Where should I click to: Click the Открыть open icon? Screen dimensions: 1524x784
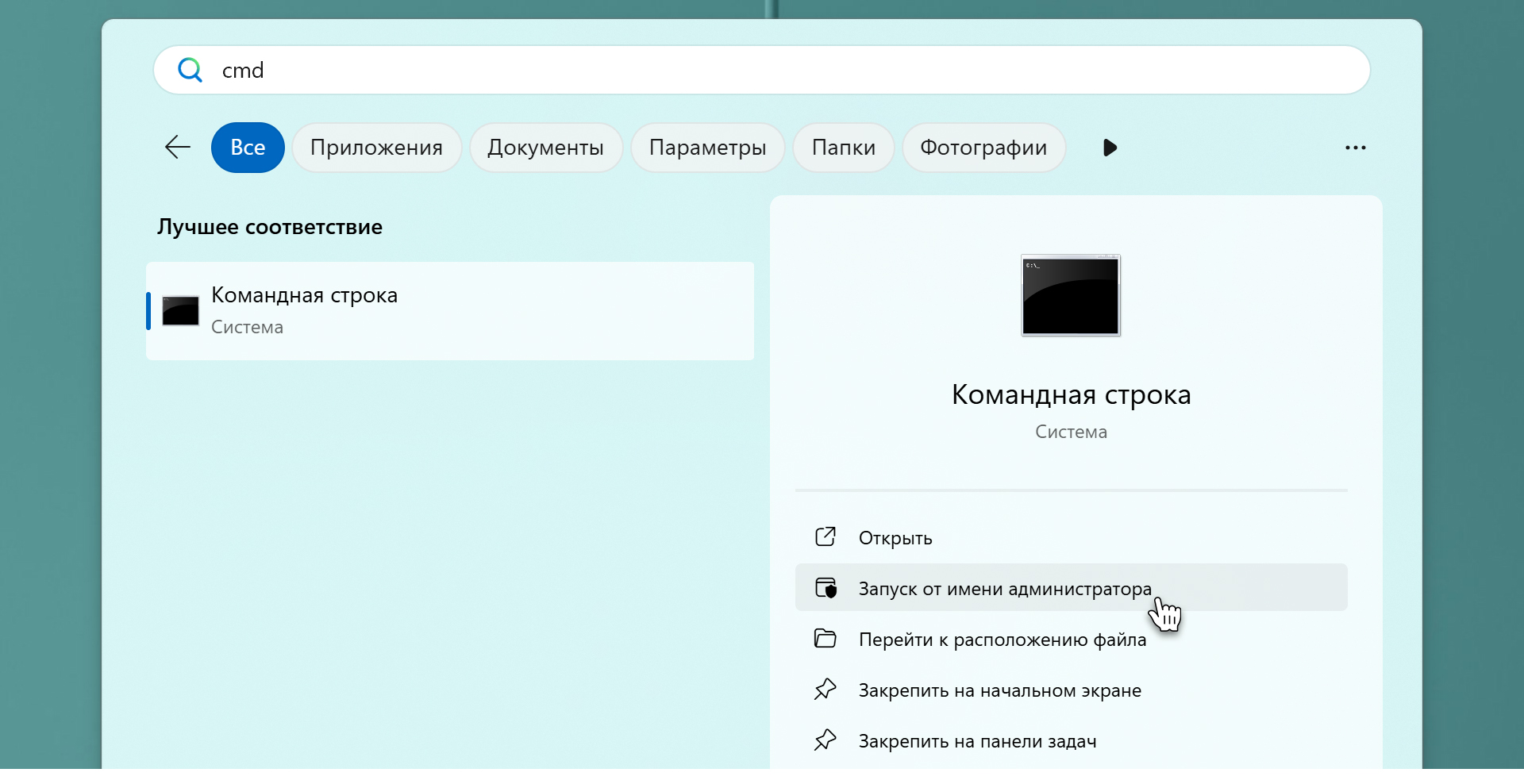825,537
